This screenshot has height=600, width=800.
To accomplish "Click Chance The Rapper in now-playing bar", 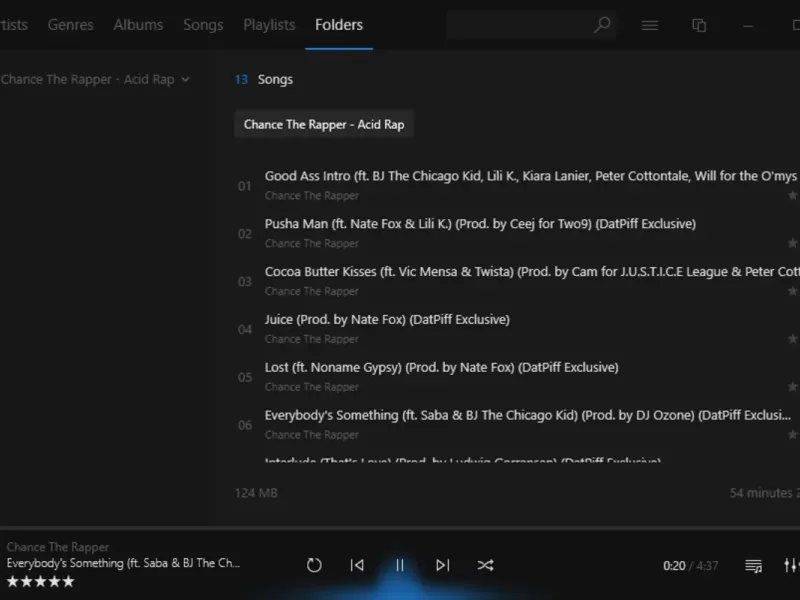I will coord(58,547).
